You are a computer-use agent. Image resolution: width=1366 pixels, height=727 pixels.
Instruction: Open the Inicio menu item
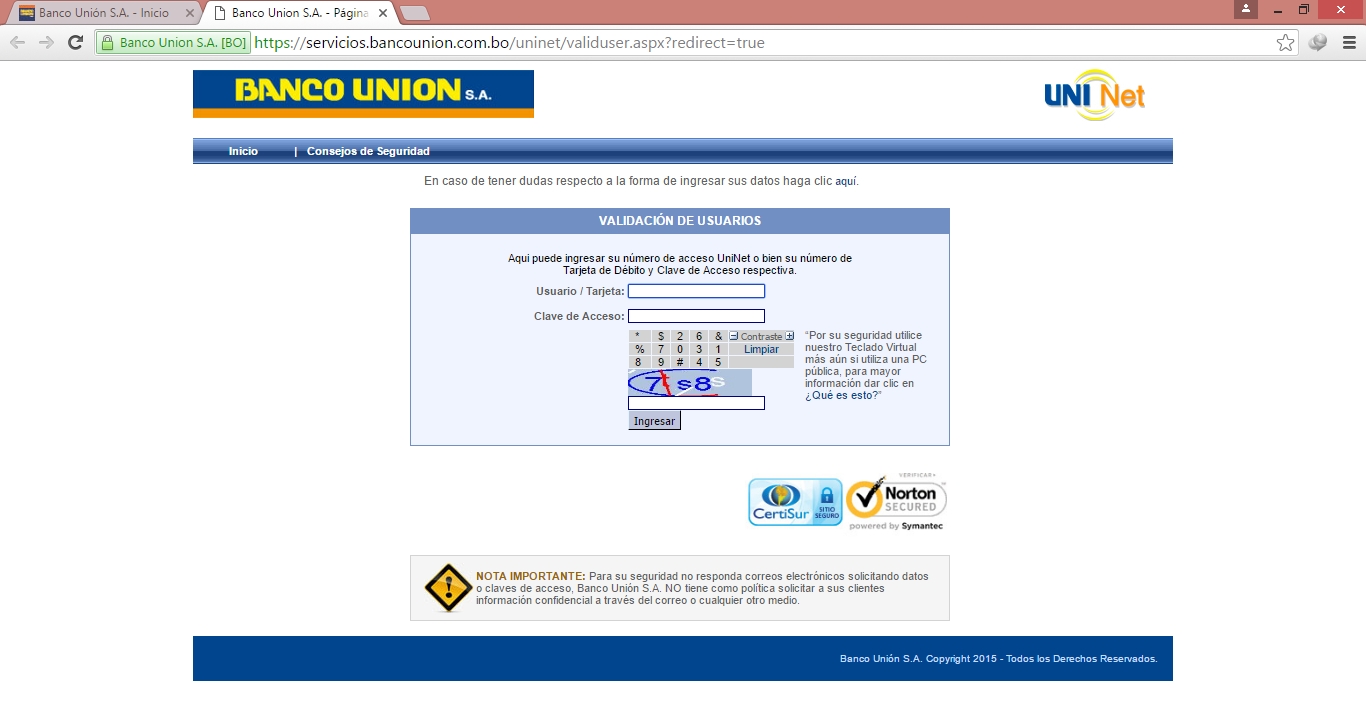point(243,151)
